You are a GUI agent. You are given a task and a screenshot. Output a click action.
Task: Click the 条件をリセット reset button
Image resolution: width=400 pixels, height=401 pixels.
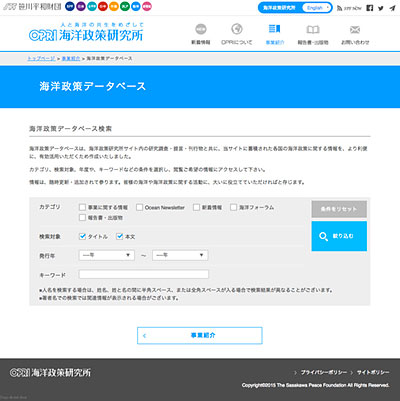point(339,209)
